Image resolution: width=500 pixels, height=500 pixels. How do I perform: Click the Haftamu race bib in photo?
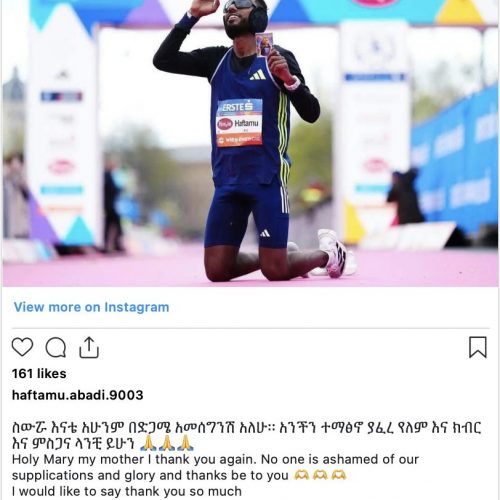tap(239, 123)
